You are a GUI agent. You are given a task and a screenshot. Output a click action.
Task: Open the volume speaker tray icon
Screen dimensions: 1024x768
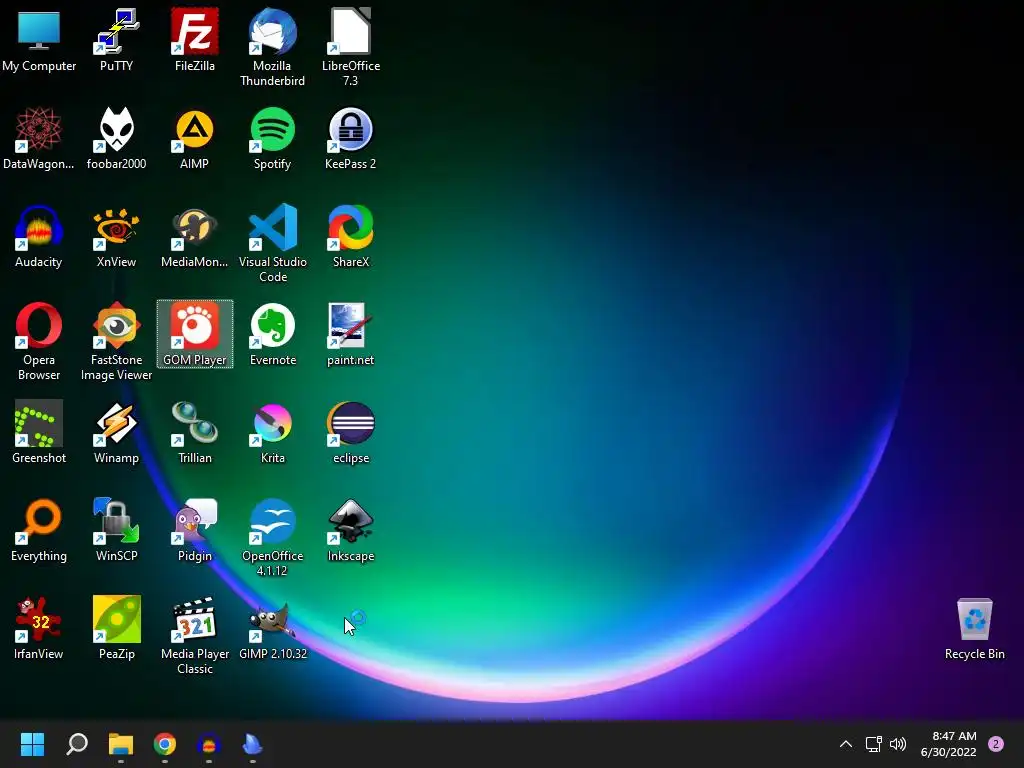point(898,744)
